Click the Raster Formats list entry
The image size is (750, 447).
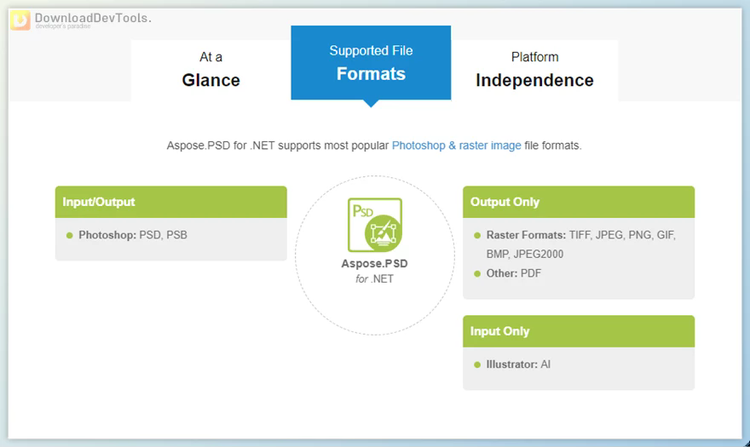(581, 244)
